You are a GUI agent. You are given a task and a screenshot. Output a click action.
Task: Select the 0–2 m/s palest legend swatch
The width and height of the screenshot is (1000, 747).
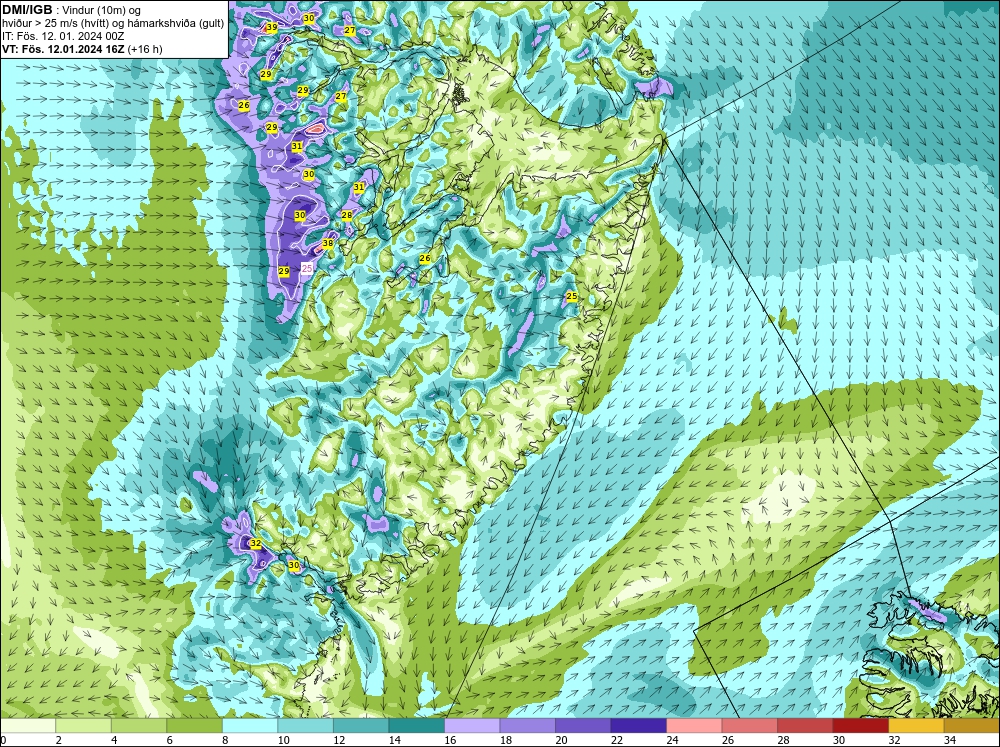coord(28,726)
